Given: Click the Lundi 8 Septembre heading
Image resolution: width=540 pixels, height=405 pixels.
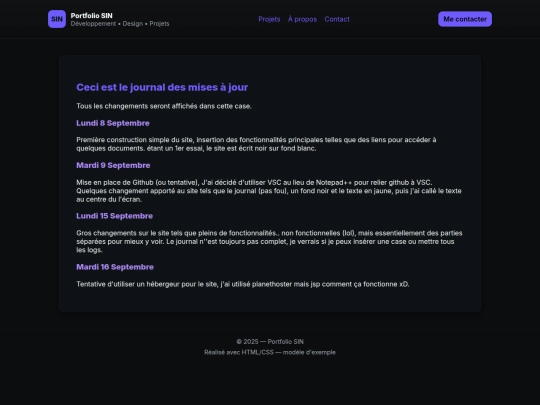Looking at the screenshot, I should [x=113, y=123].
